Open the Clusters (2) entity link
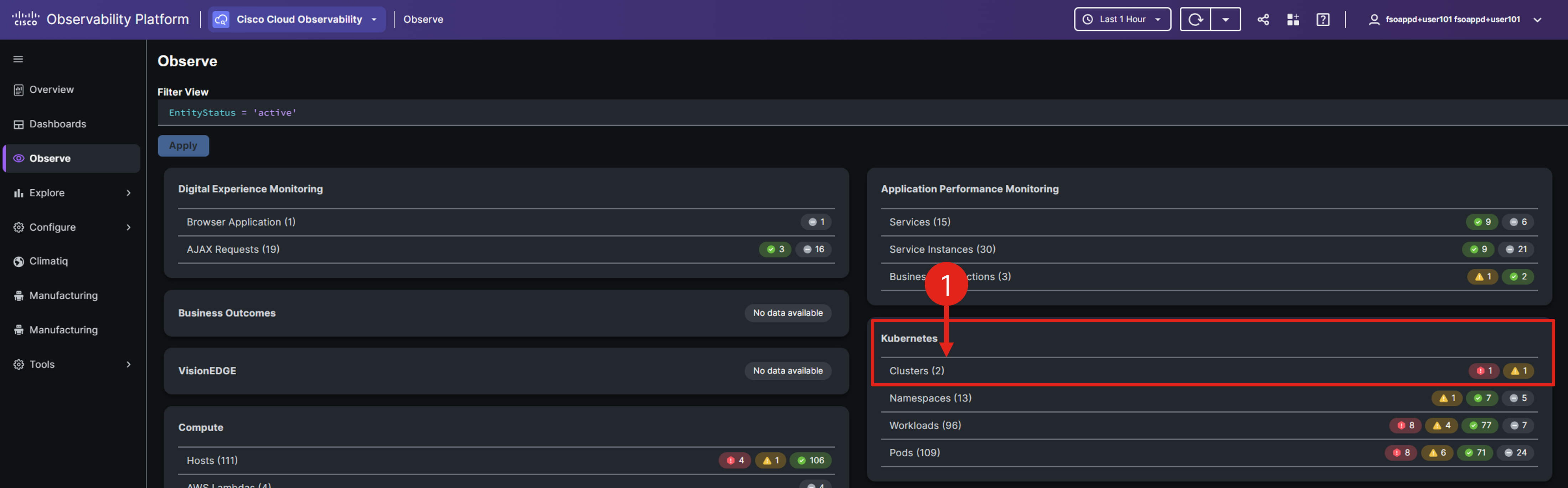The height and width of the screenshot is (488, 1568). coord(916,371)
